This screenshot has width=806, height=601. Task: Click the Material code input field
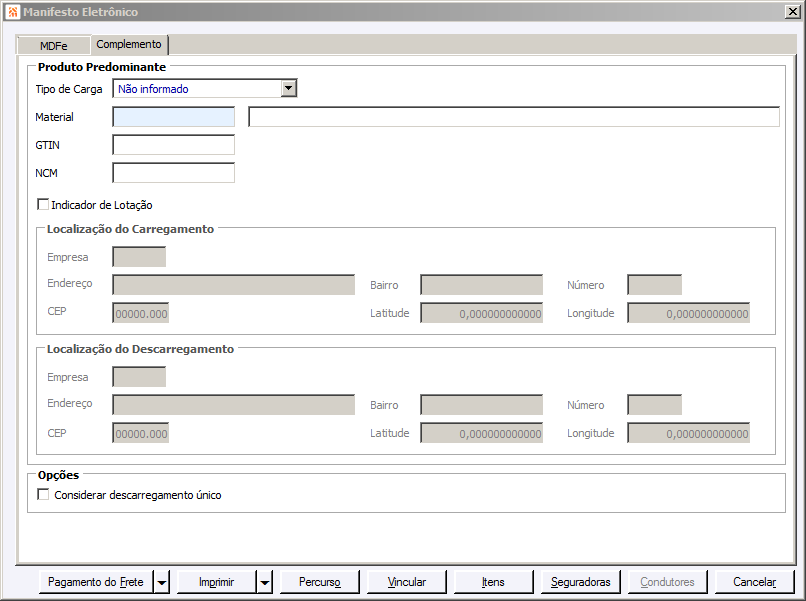pos(174,117)
